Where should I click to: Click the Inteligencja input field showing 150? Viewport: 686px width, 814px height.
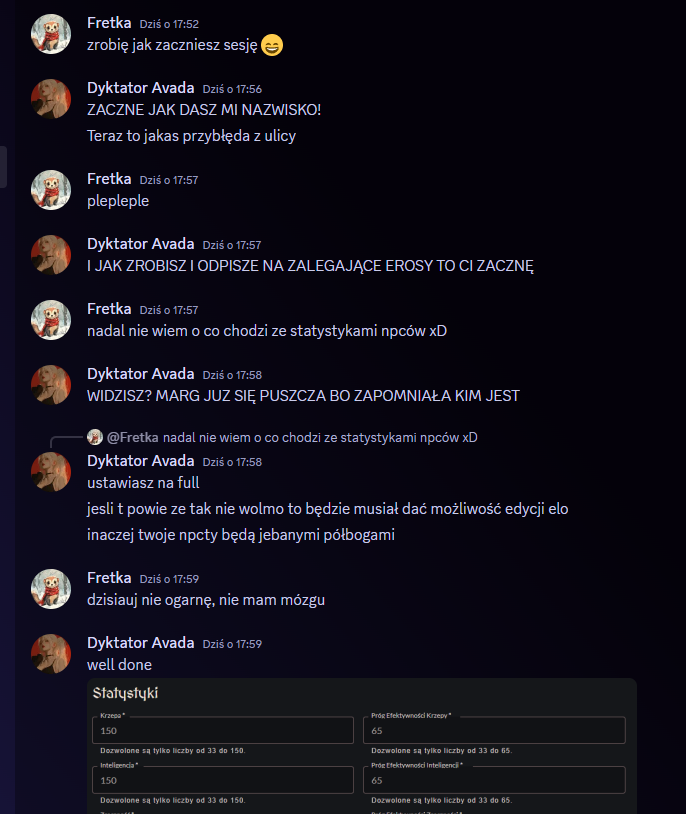point(223,780)
